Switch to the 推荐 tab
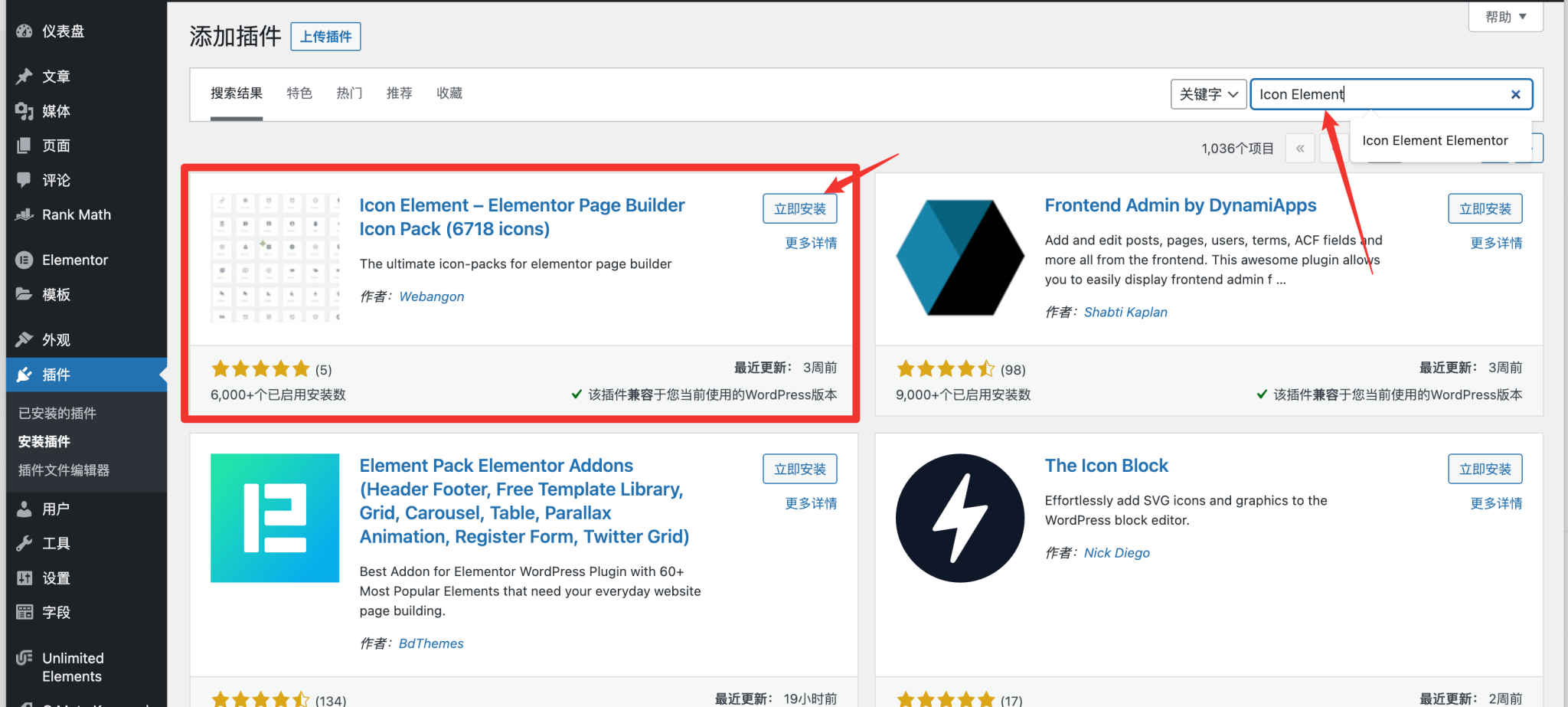Viewport: 1568px width, 707px height. pos(399,93)
